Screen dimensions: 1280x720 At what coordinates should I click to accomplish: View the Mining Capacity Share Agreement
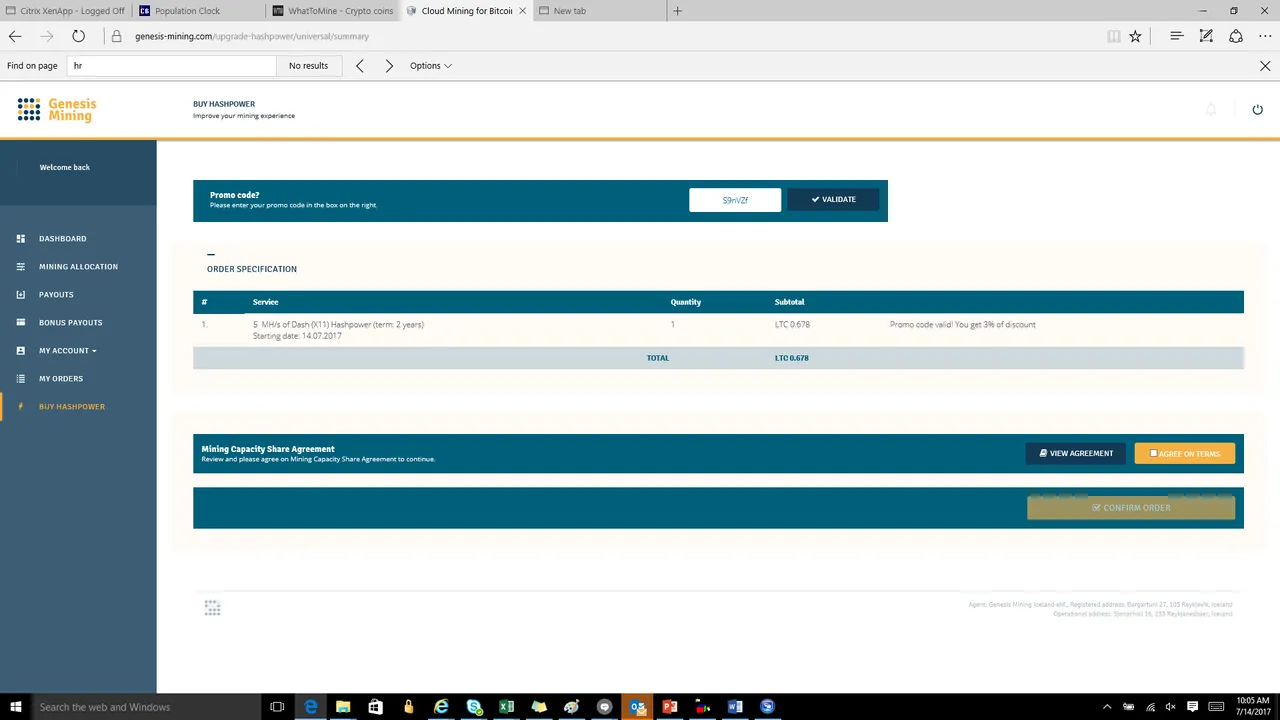pyautogui.click(x=1076, y=454)
